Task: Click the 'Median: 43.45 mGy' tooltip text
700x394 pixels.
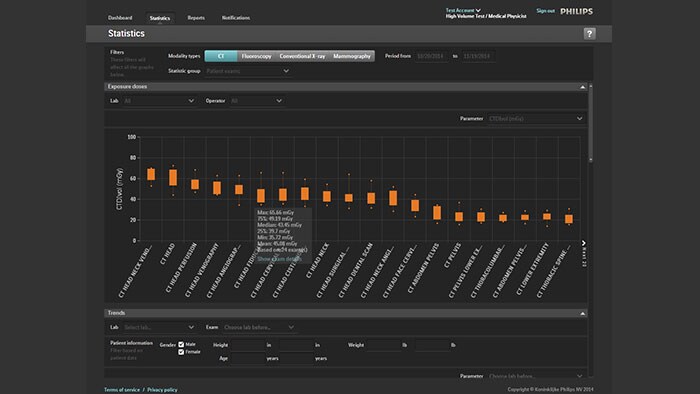Action: pyautogui.click(x=279, y=225)
